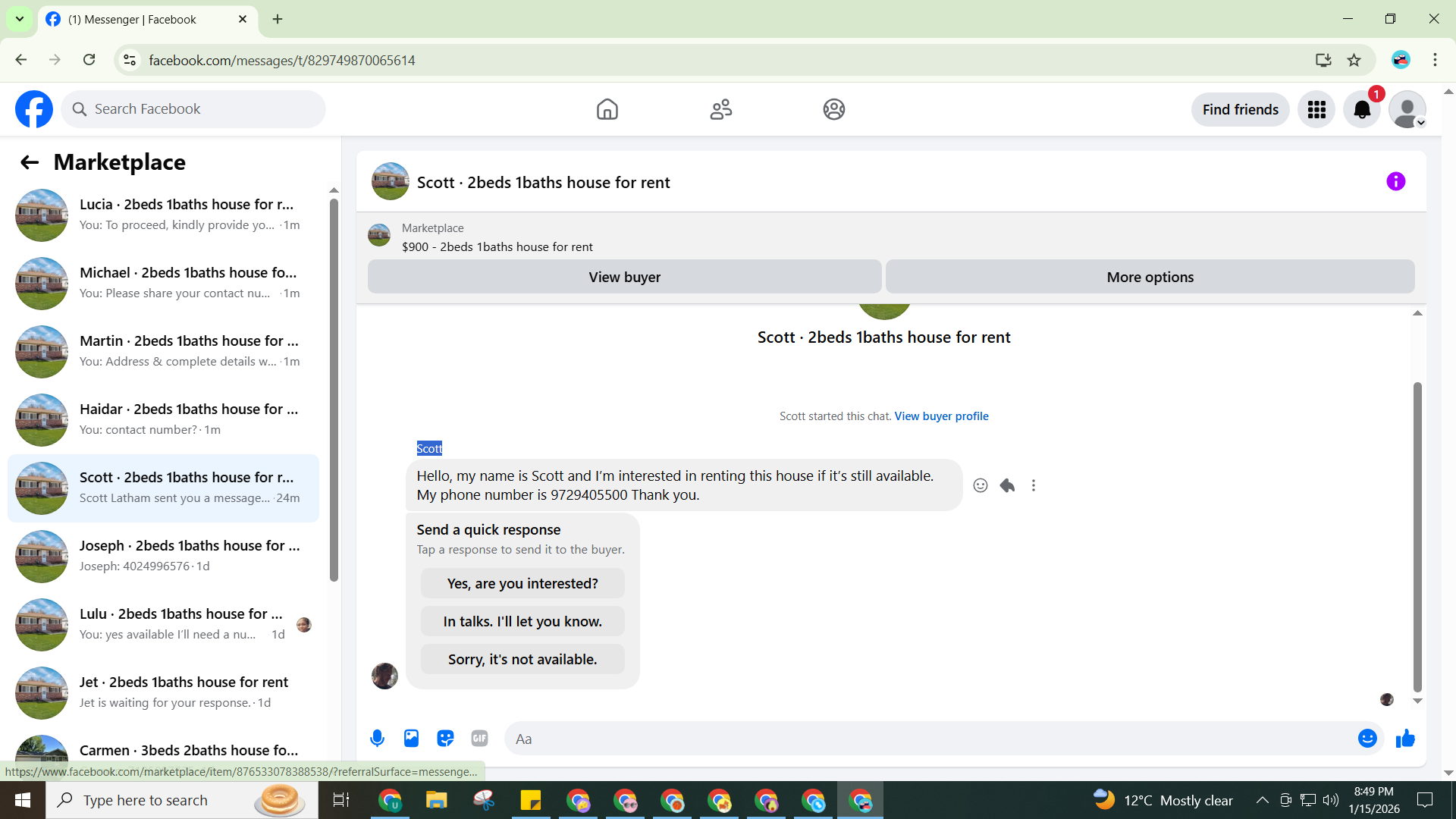Open emoji picker in message box
This screenshot has width=1456, height=819.
tap(1367, 738)
